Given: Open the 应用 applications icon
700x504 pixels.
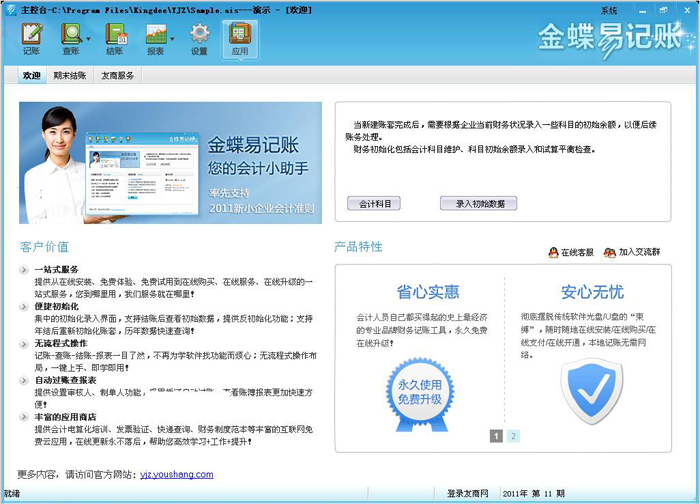Looking at the screenshot, I should [240, 39].
